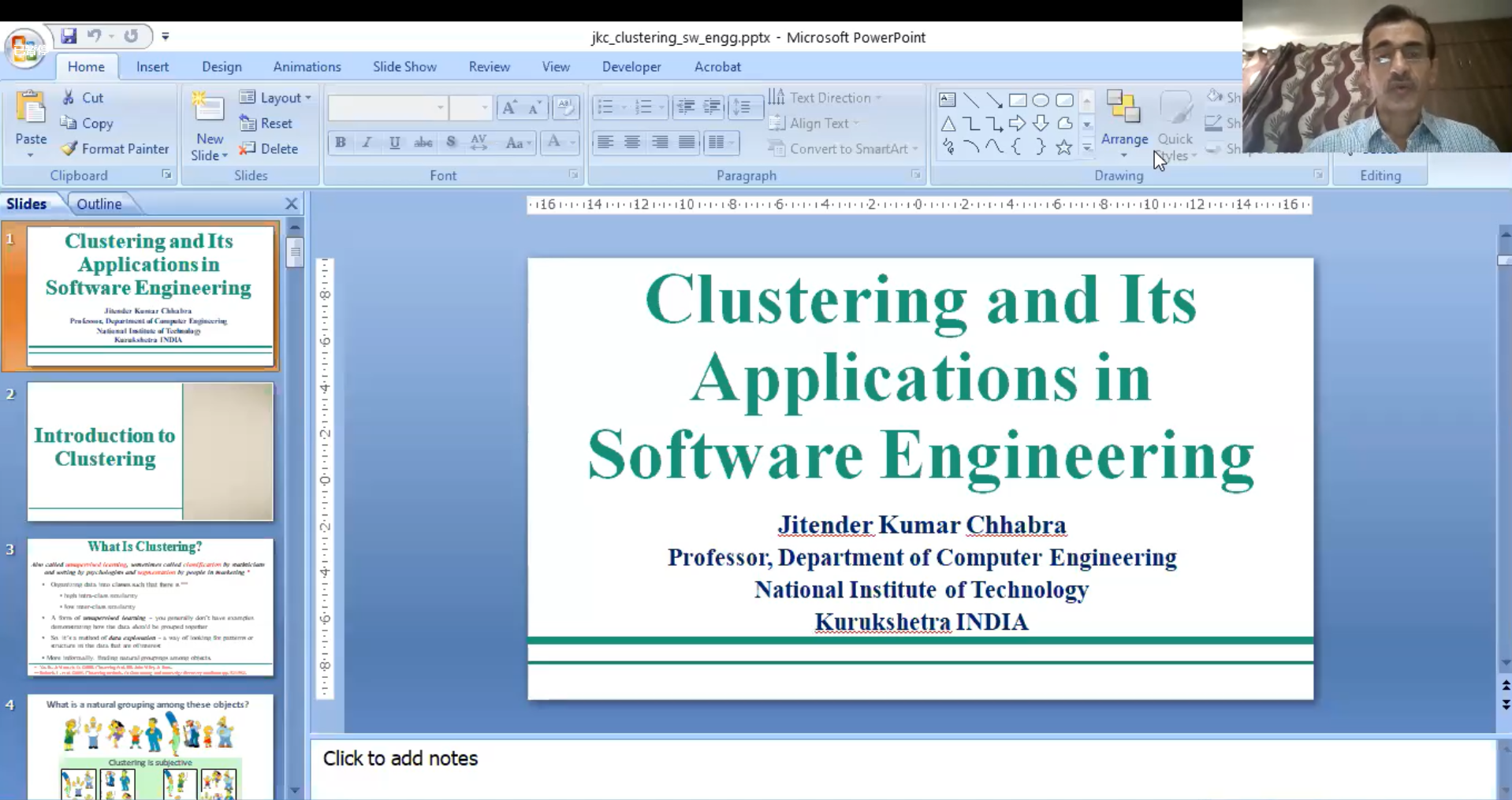Click the Redo arrow icon
1512x800 pixels.
[132, 36]
